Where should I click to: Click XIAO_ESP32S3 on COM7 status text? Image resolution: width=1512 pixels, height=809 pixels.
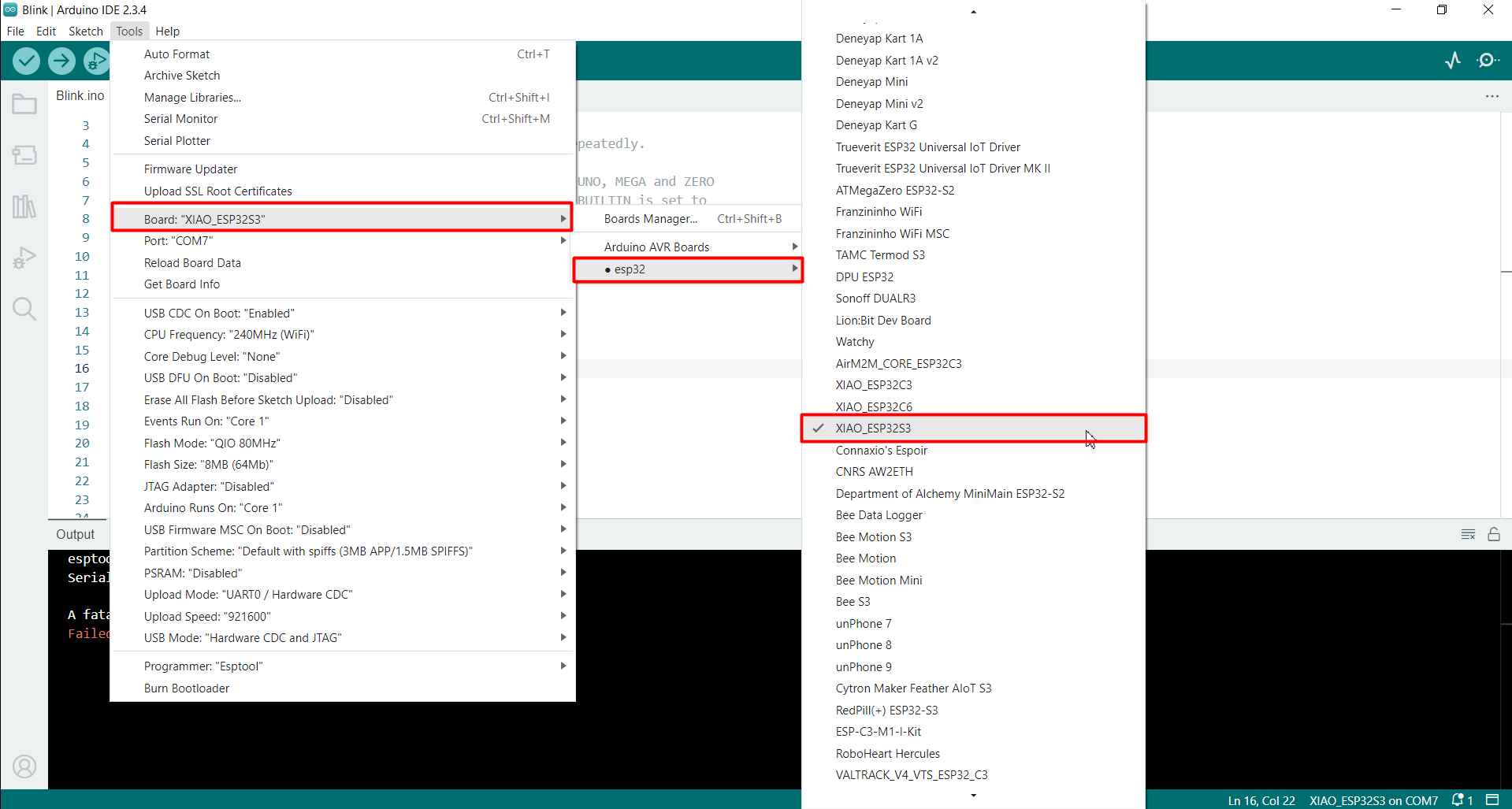pyautogui.click(x=1373, y=800)
